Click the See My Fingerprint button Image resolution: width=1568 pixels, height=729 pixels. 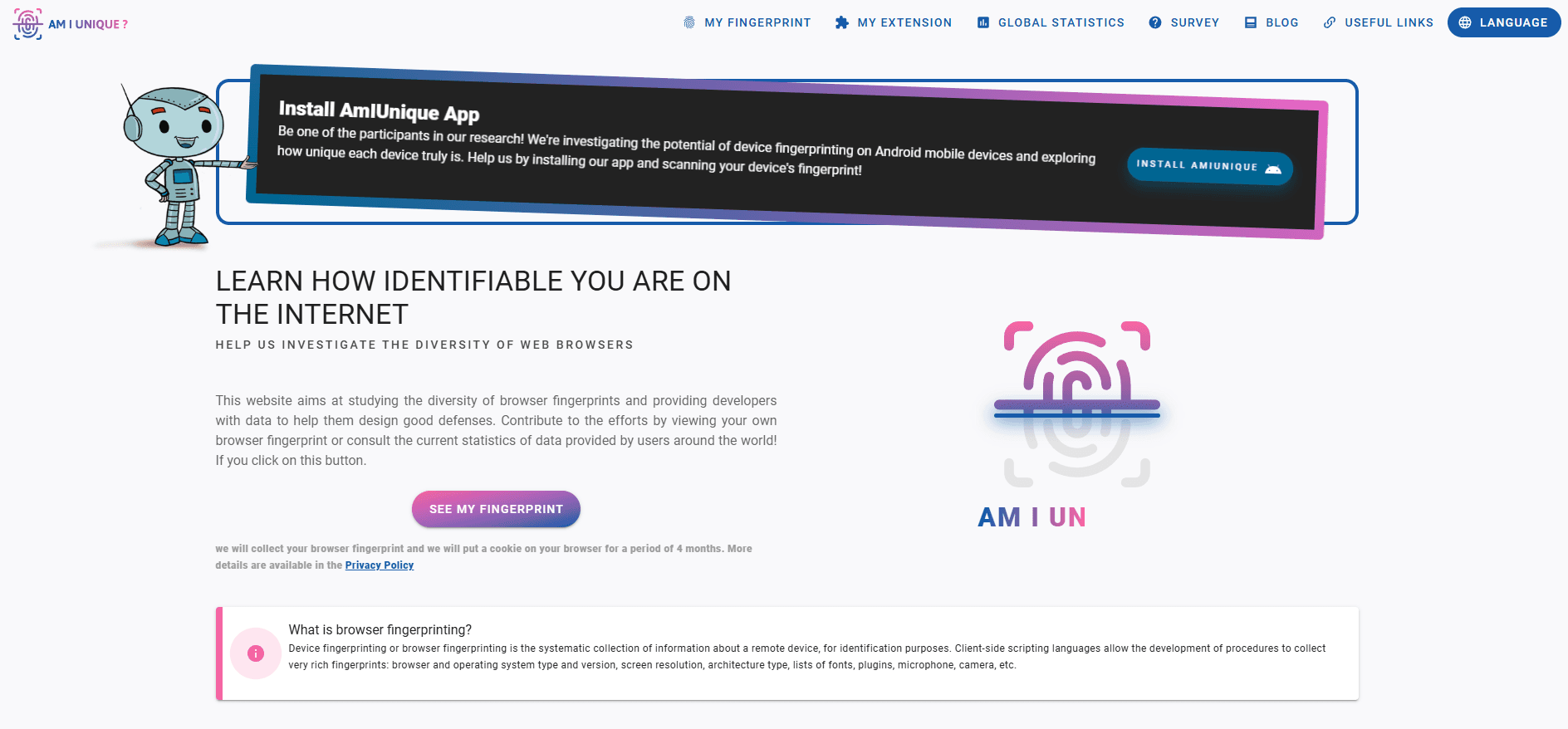pos(496,509)
